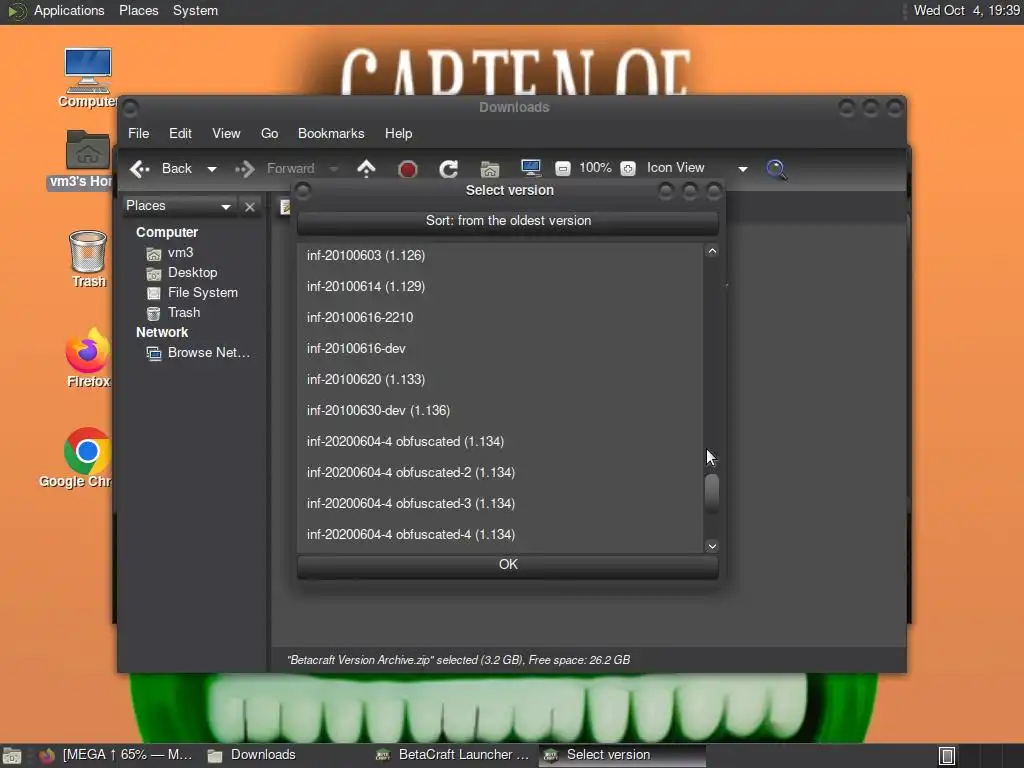
Task: Open the Go menu
Action: (269, 133)
